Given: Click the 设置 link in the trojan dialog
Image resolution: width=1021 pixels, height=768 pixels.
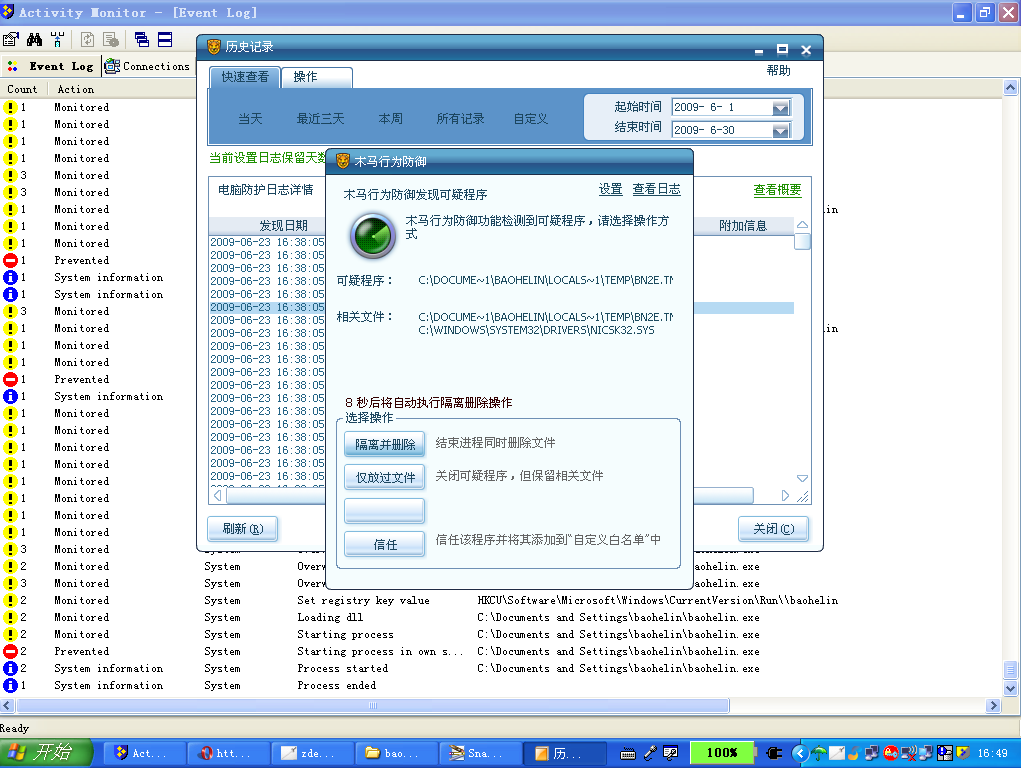Looking at the screenshot, I should point(611,189).
